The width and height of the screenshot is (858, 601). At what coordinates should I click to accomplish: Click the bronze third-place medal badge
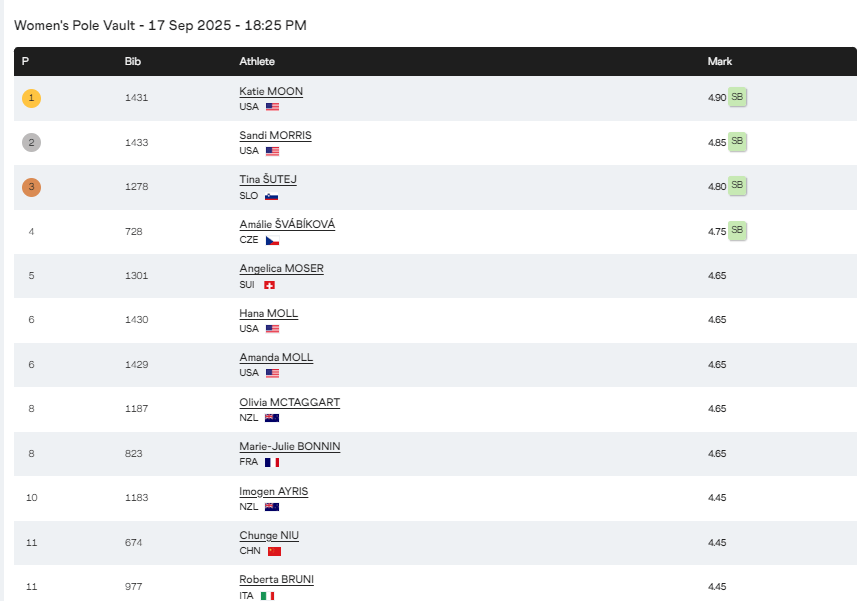coord(31,187)
